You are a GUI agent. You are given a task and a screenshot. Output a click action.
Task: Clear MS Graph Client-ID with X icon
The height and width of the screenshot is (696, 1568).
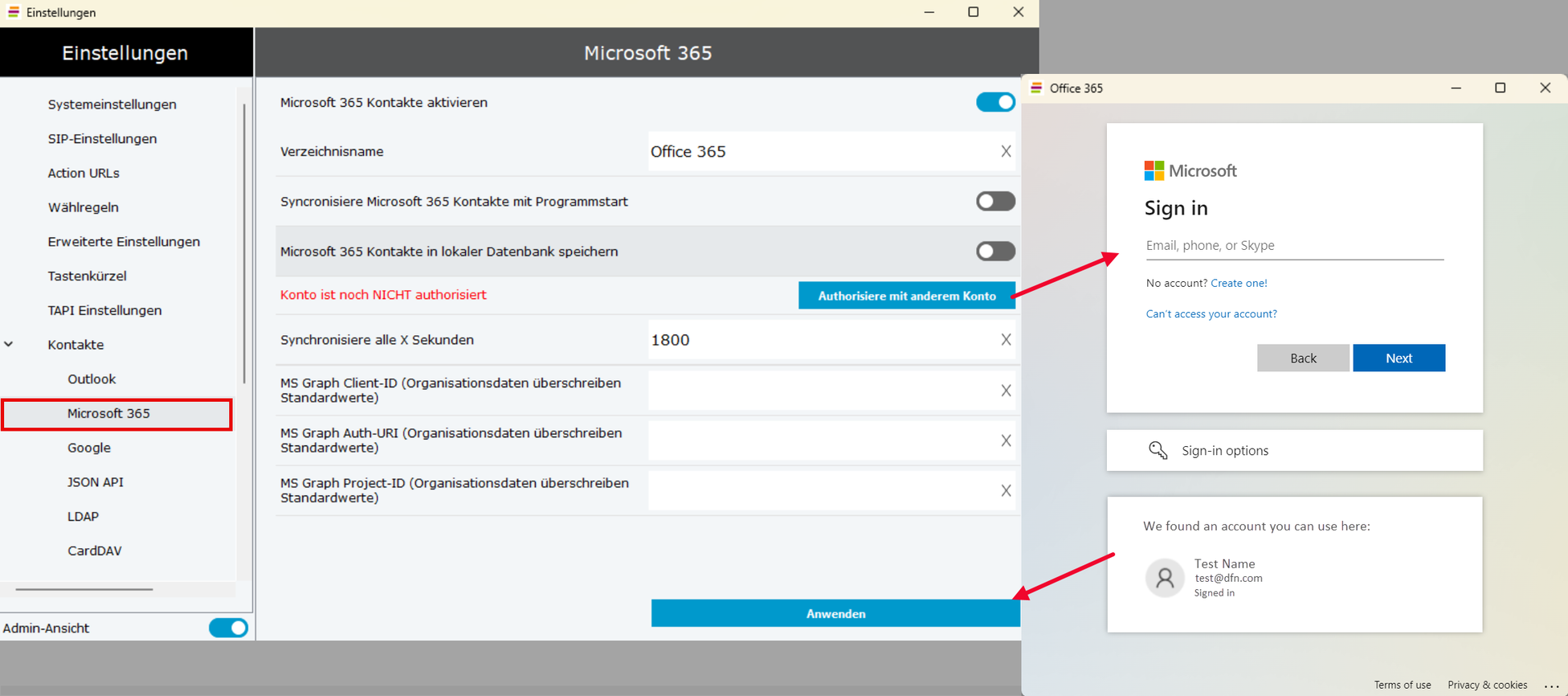coord(1005,391)
